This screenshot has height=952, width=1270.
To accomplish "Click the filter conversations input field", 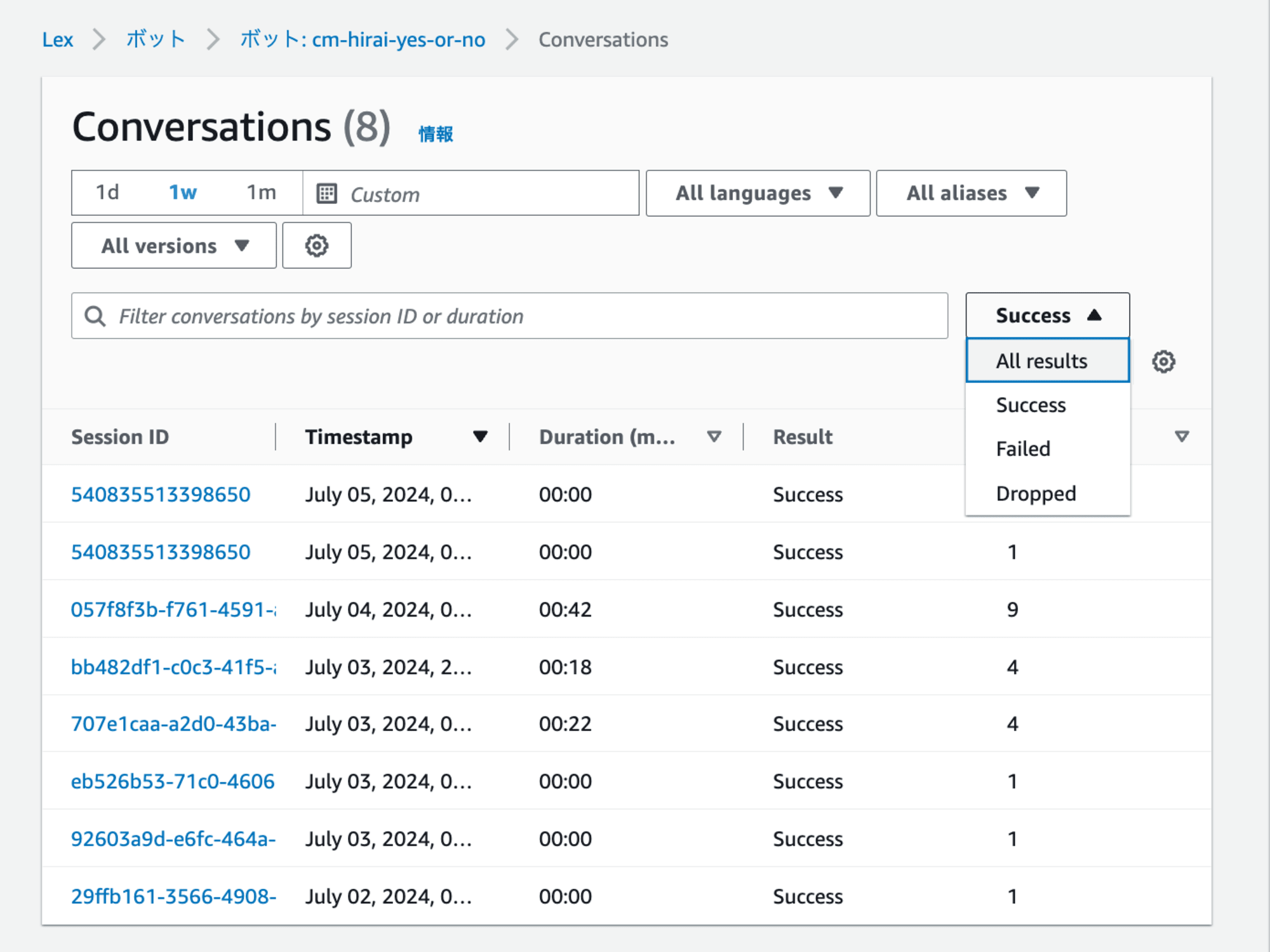I will [510, 316].
